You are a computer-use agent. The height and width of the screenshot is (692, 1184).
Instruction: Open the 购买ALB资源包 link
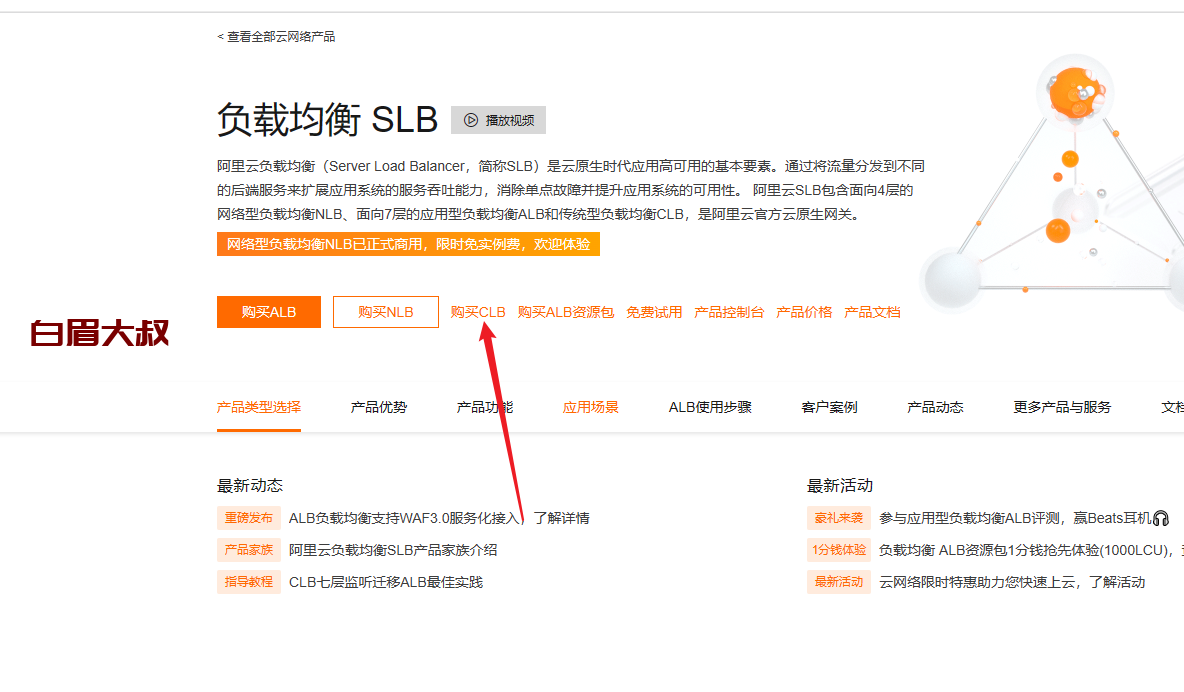point(566,312)
